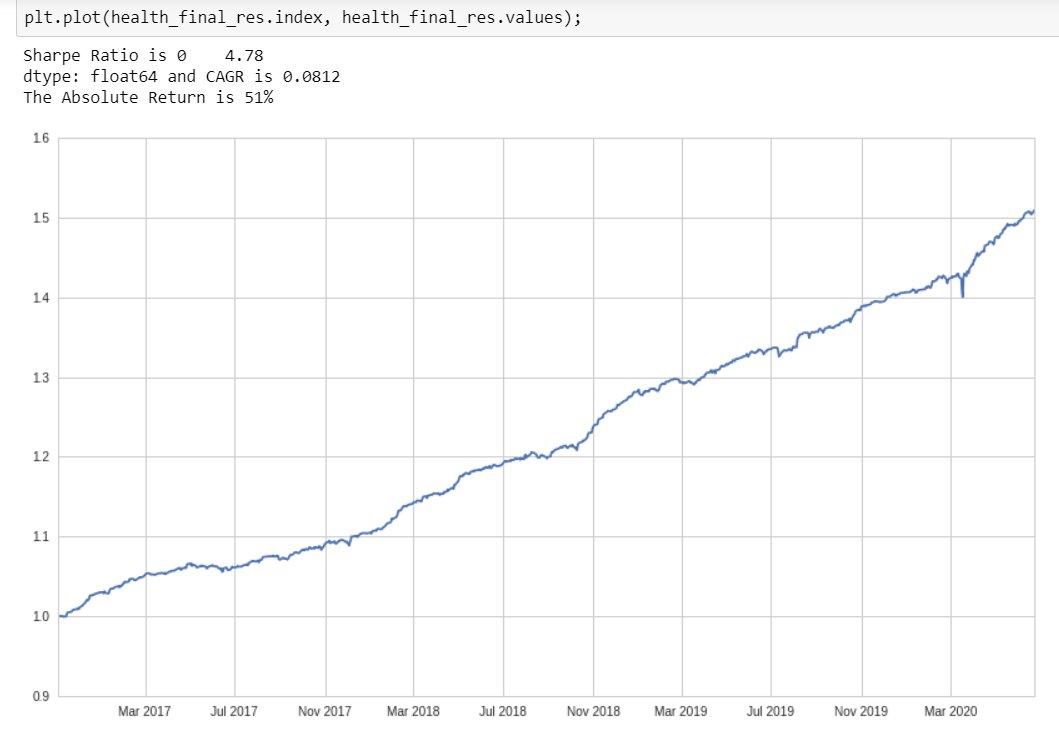Click the x-axis label Nov 2019
1059x736 pixels.
tap(861, 711)
